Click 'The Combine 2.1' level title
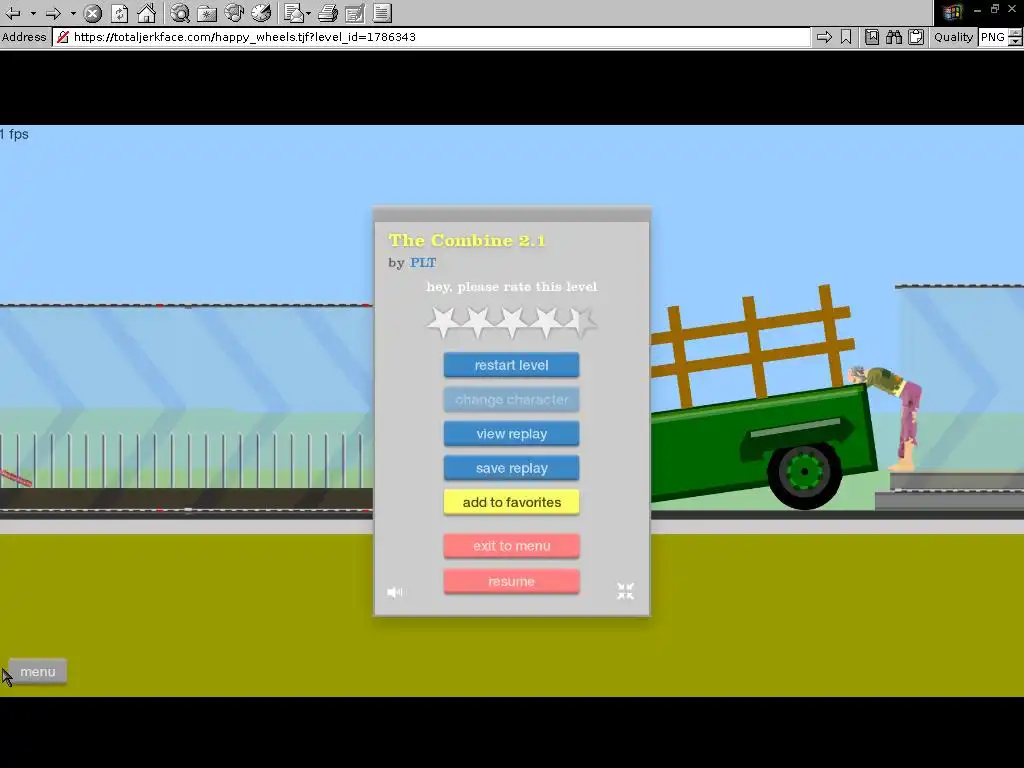This screenshot has height=768, width=1024. pyautogui.click(x=467, y=240)
